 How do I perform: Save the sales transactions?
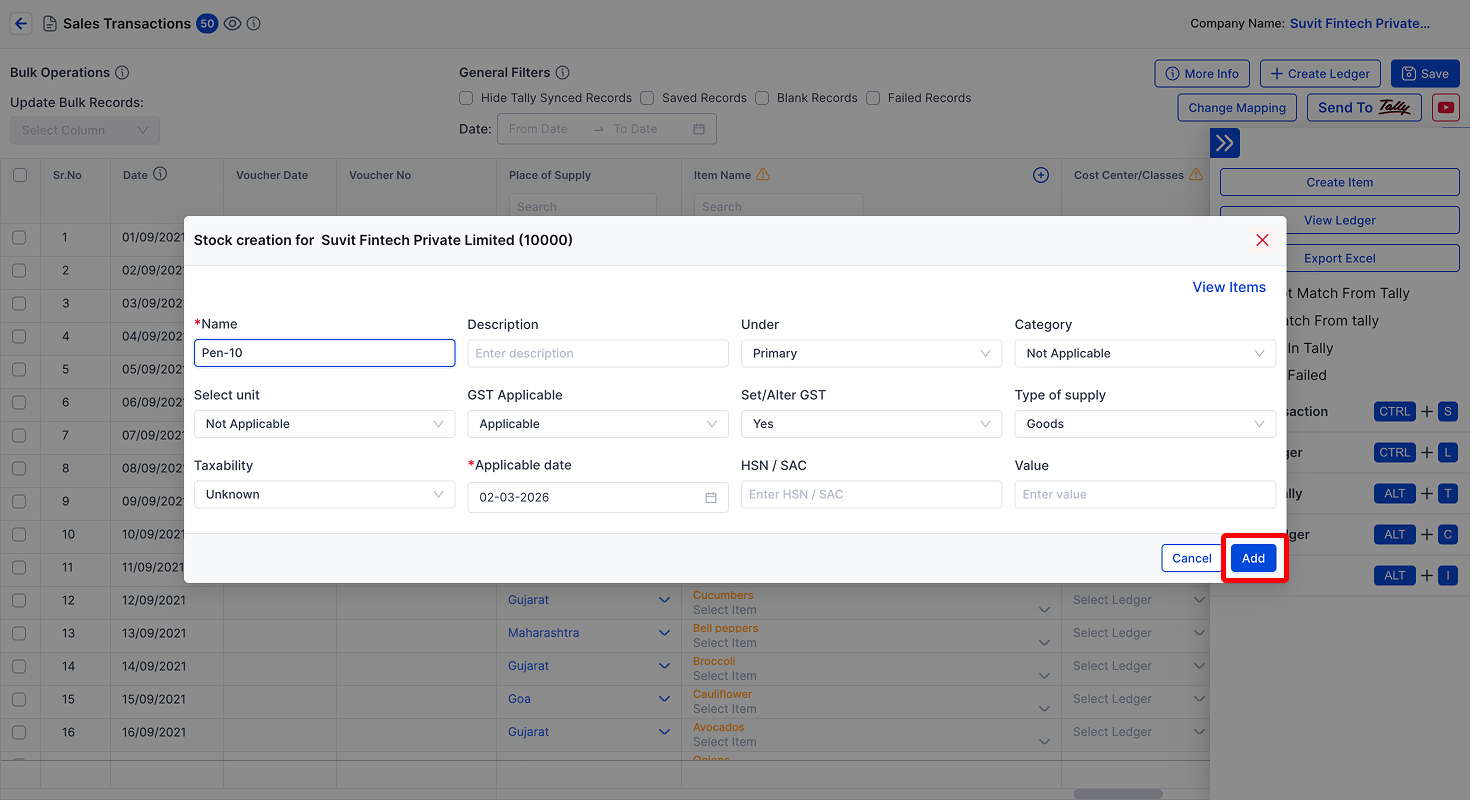tap(1425, 73)
